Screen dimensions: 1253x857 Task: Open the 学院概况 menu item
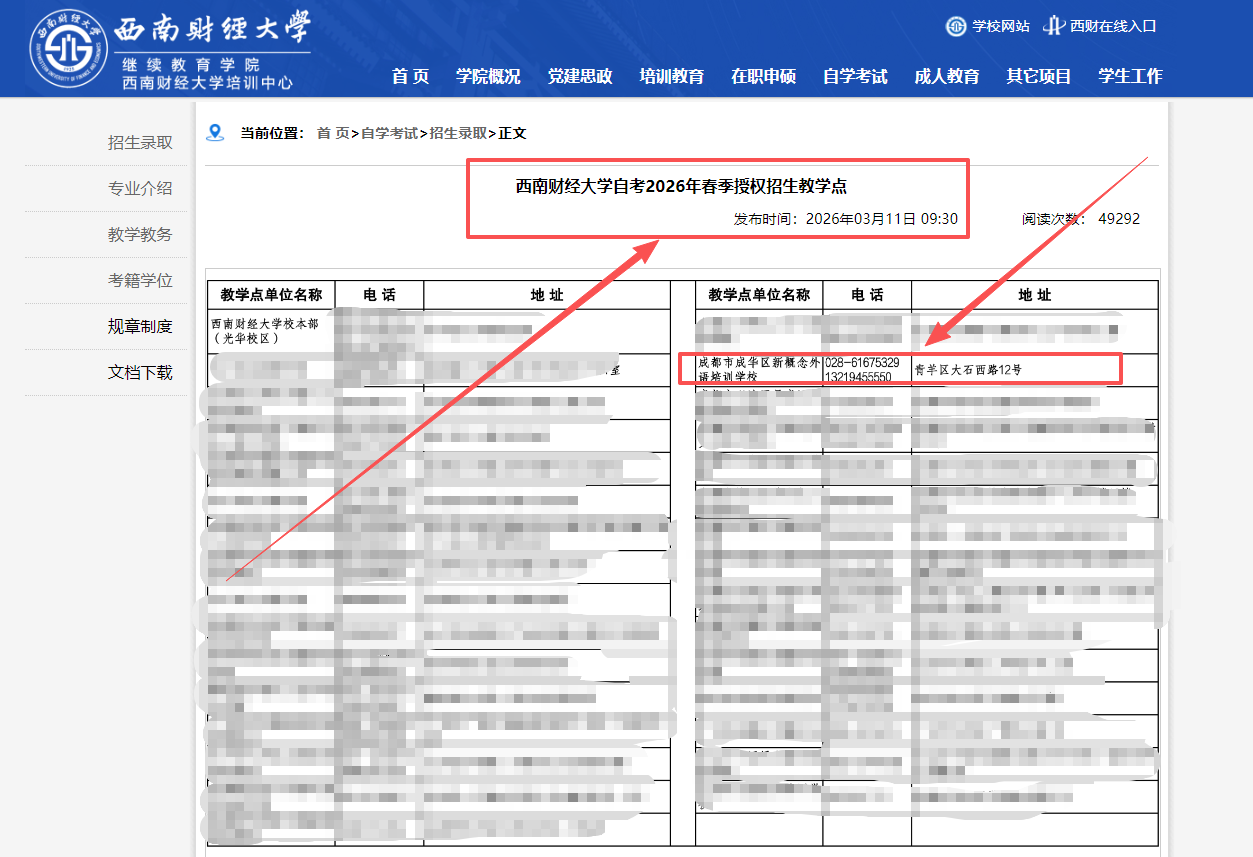[x=488, y=76]
